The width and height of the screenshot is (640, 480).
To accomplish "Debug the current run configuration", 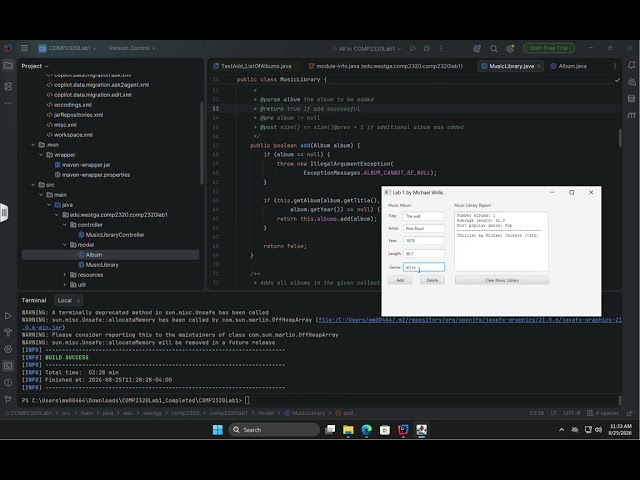I will [x=427, y=48].
